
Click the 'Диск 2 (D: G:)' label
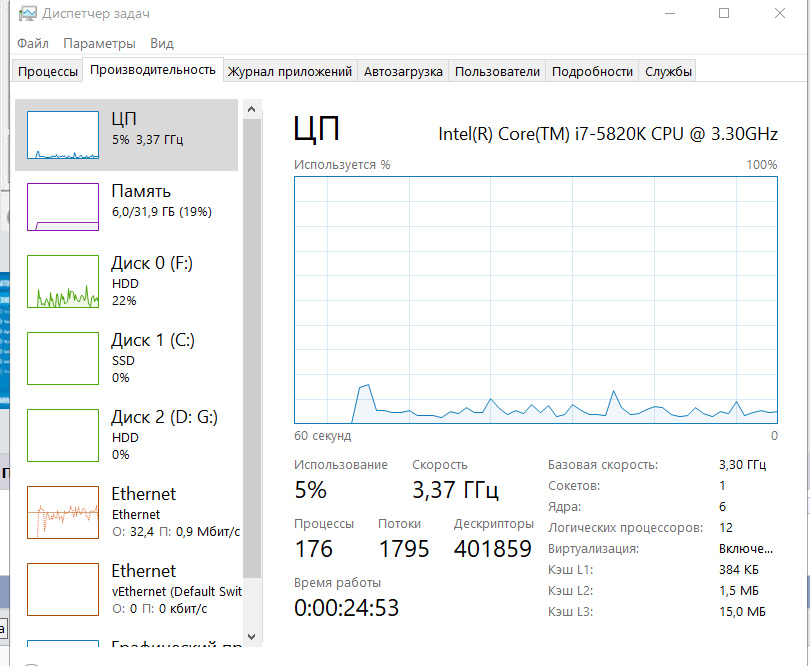[x=165, y=417]
